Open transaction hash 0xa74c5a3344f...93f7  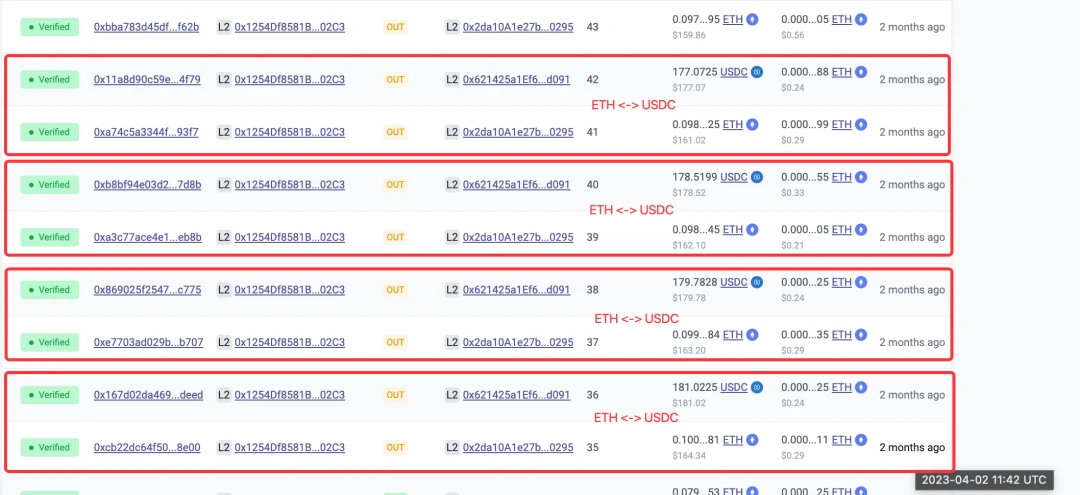pyautogui.click(x=146, y=132)
